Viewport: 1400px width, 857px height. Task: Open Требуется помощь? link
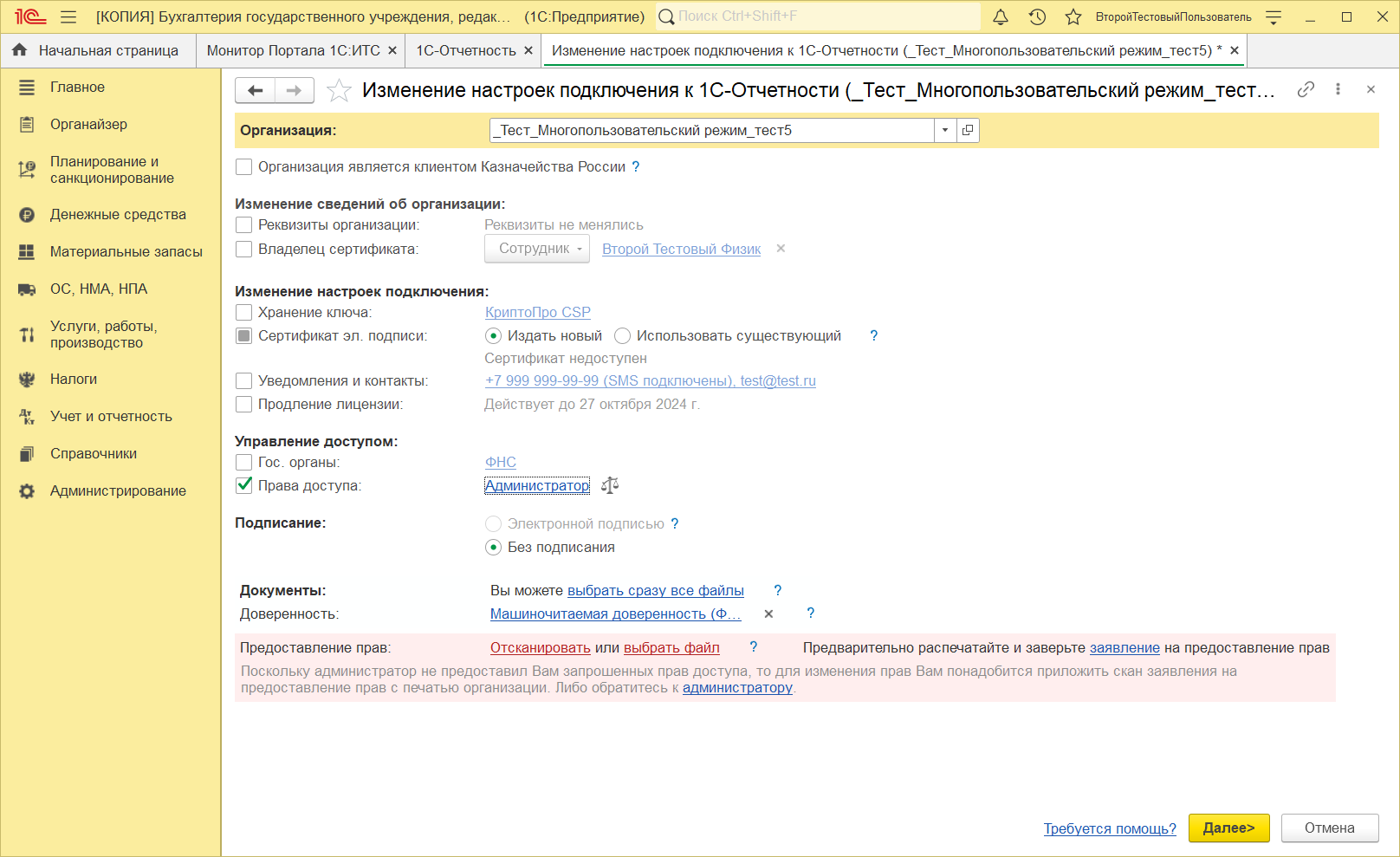pyautogui.click(x=1110, y=829)
